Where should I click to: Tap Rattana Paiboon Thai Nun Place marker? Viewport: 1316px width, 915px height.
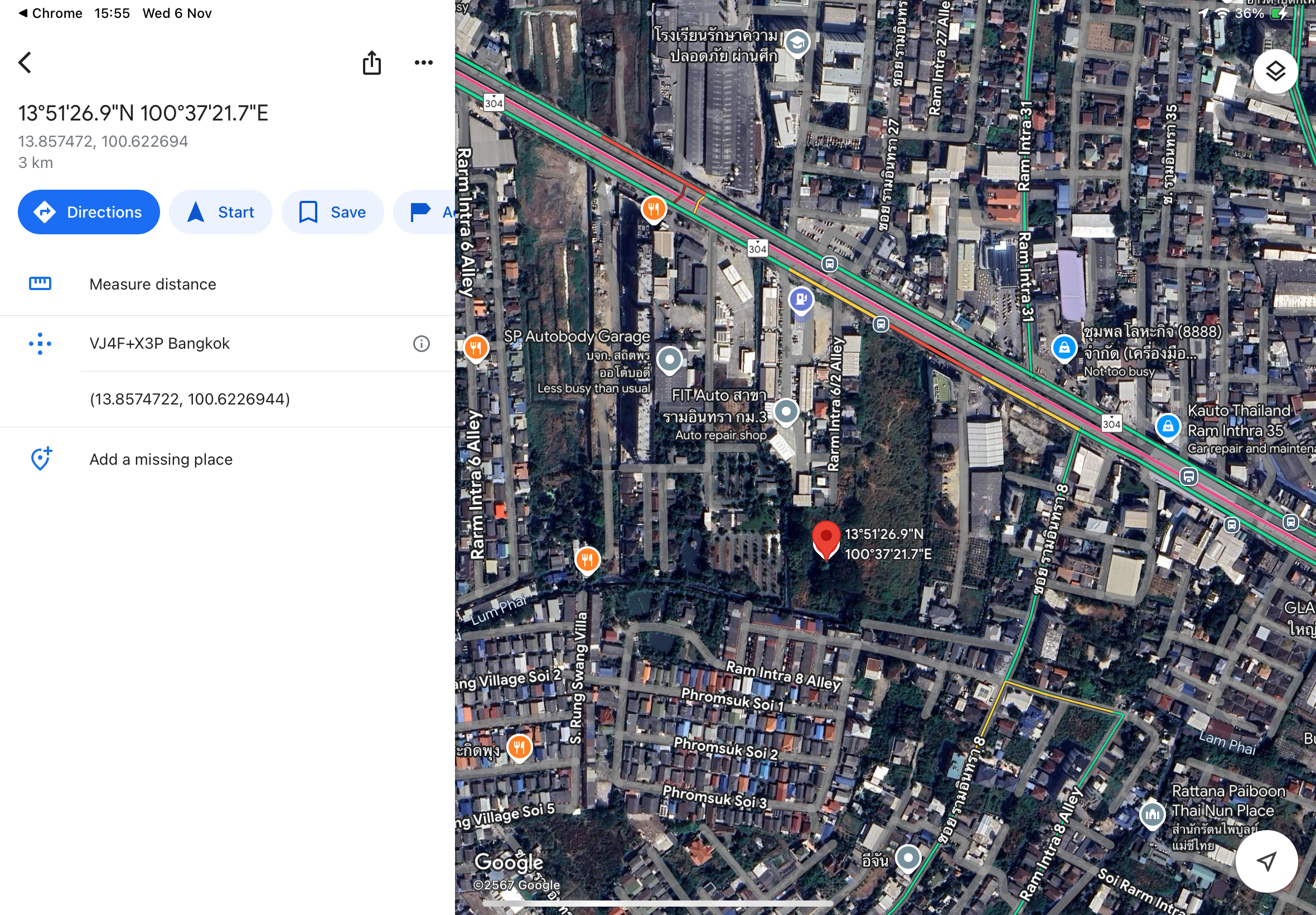click(x=1152, y=814)
